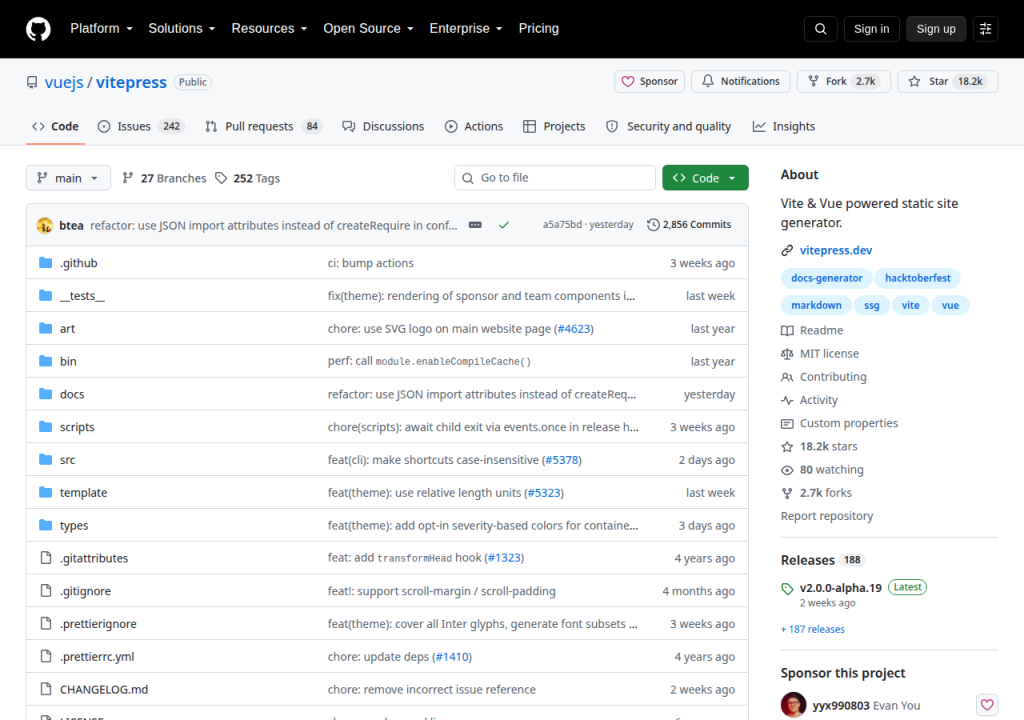Open the + 187 releases link

pos(812,629)
